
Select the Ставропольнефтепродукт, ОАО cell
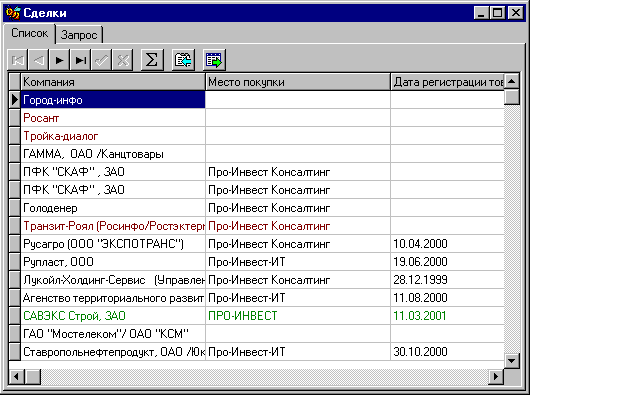click(x=113, y=352)
